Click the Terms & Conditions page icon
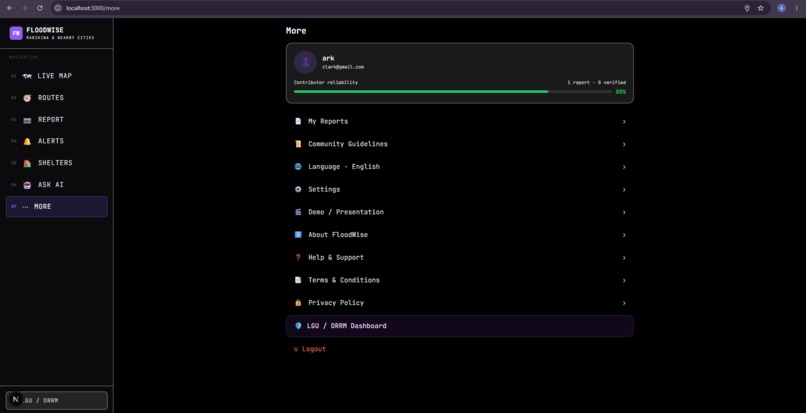Image resolution: width=806 pixels, height=413 pixels. point(298,280)
